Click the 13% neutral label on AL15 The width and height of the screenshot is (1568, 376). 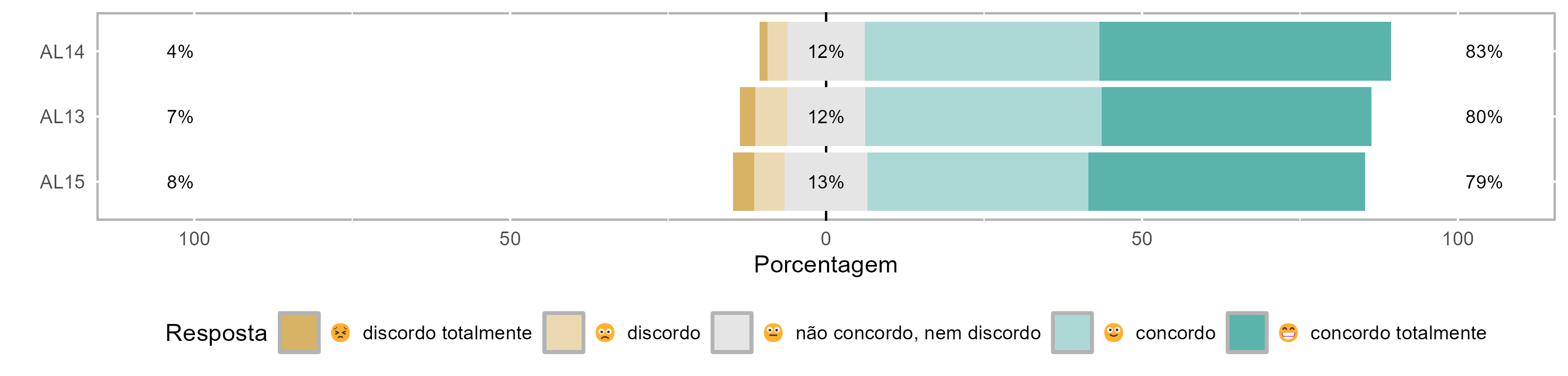825,182
